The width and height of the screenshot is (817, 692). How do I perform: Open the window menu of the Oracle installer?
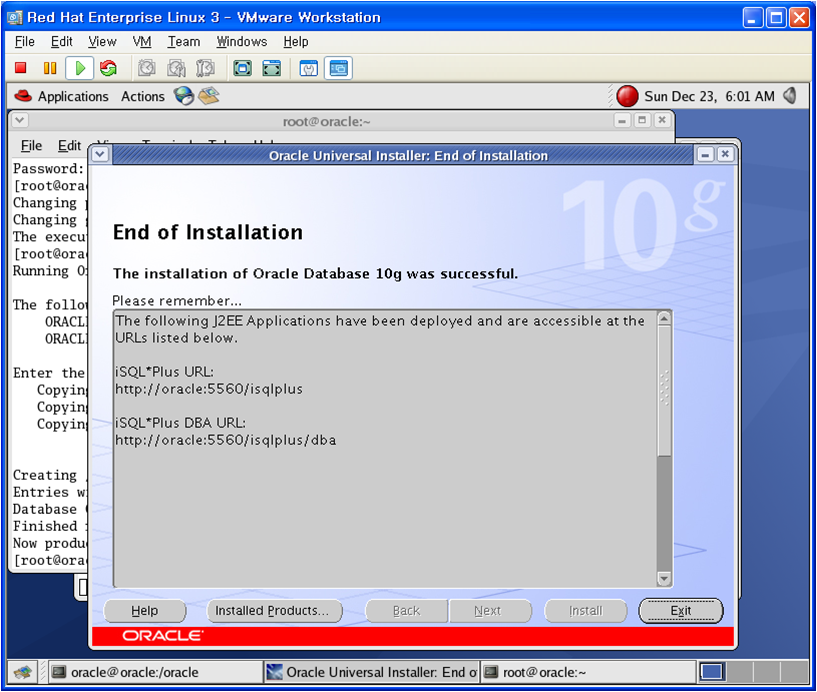[100, 155]
